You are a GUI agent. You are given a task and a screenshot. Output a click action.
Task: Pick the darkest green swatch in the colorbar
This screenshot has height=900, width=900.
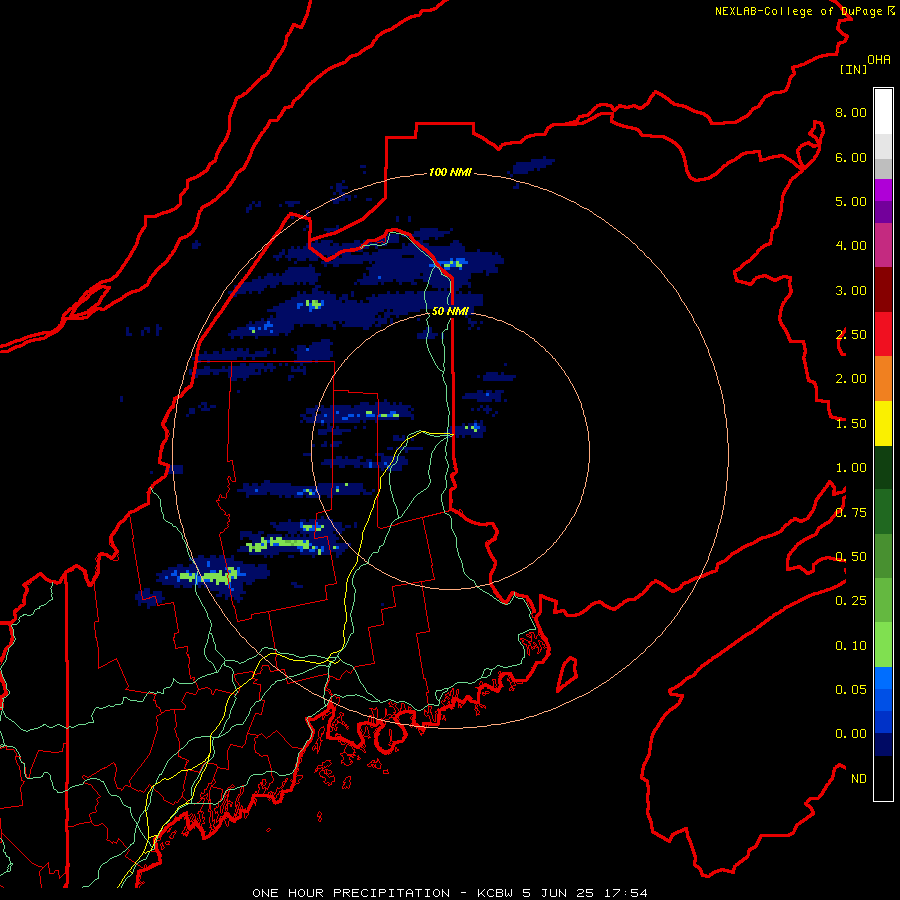(883, 467)
